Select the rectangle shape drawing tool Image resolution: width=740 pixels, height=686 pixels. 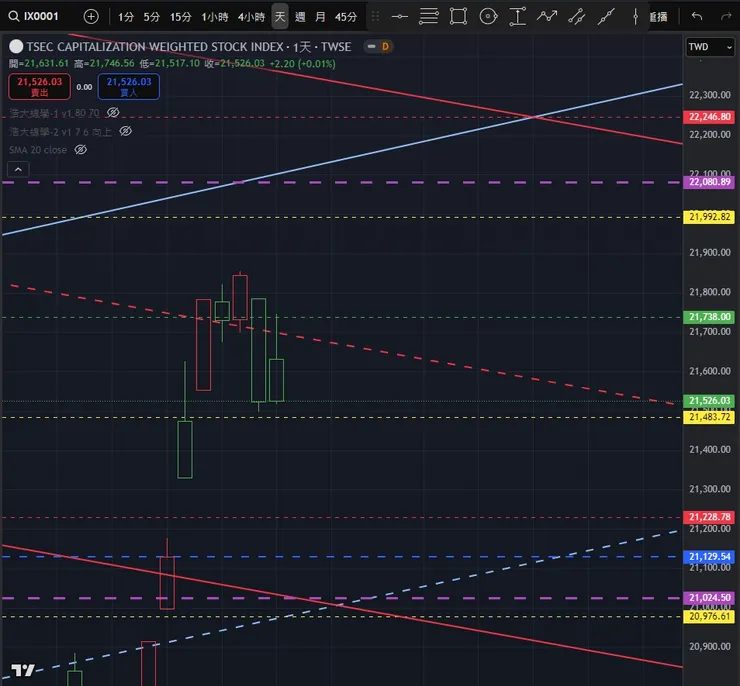click(x=458, y=17)
